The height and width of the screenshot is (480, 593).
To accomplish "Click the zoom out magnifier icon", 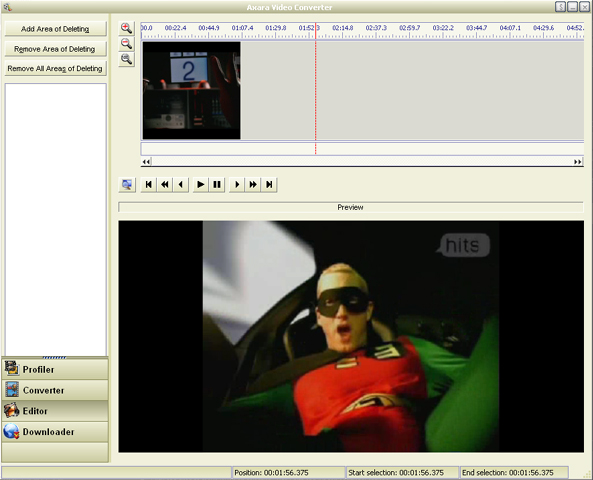I will tap(126, 44).
